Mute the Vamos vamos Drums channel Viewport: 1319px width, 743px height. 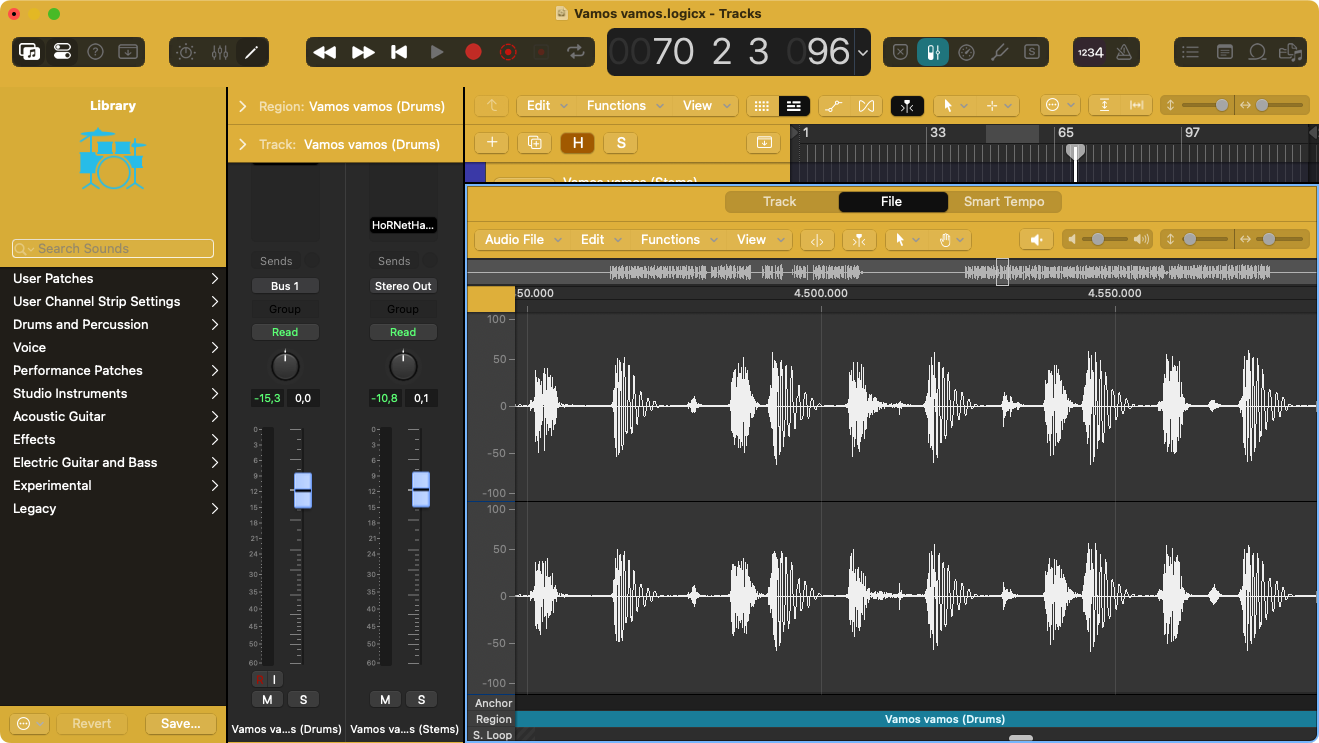[x=266, y=699]
